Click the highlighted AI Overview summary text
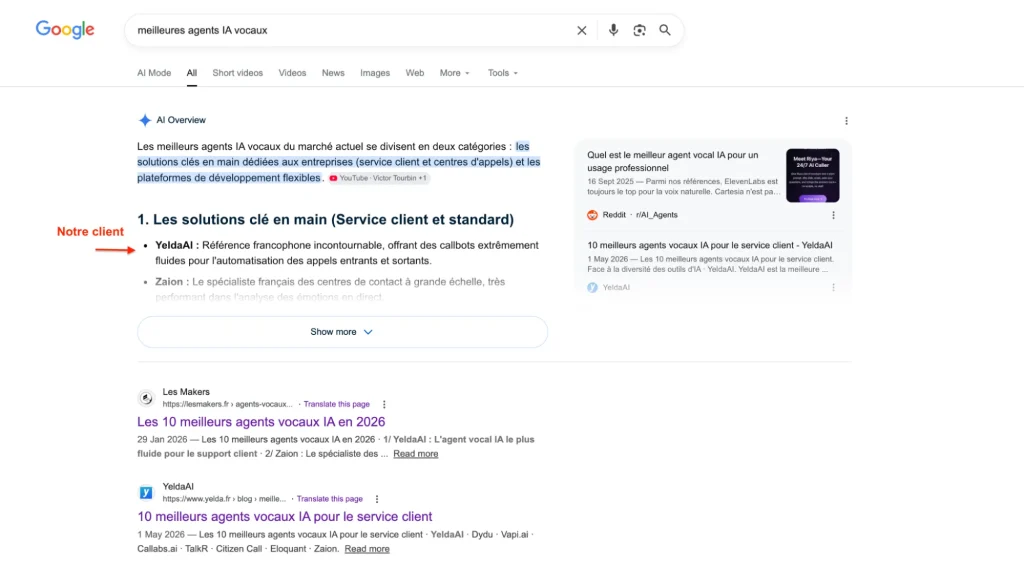1024x565 pixels. [338, 162]
